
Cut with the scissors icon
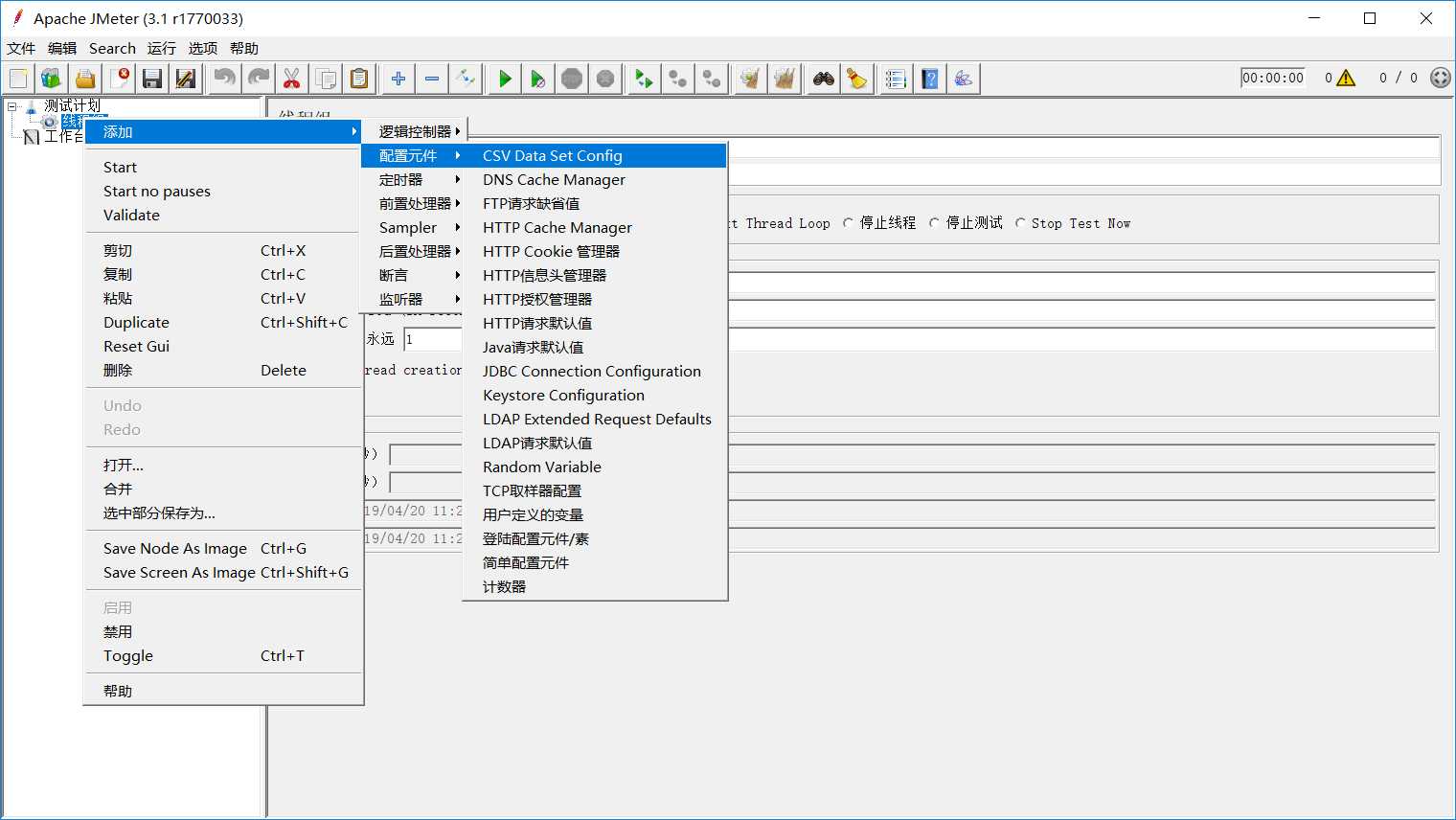292,79
